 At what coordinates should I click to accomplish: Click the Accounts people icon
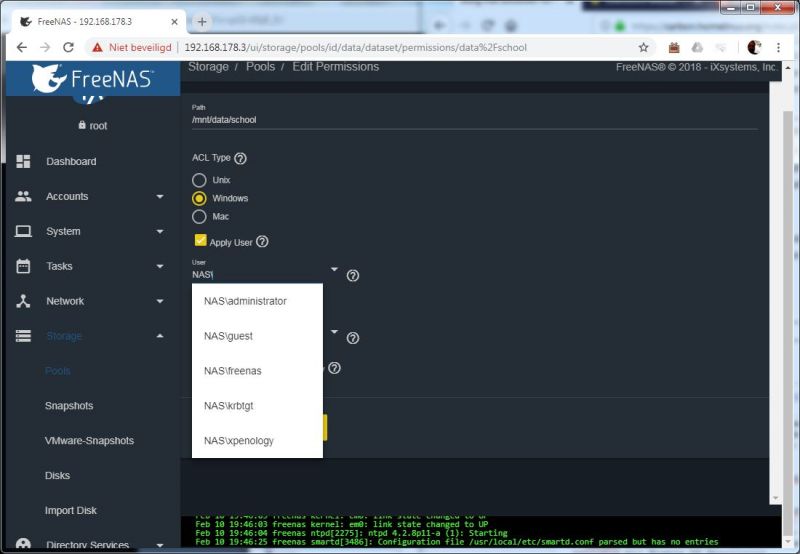23,196
